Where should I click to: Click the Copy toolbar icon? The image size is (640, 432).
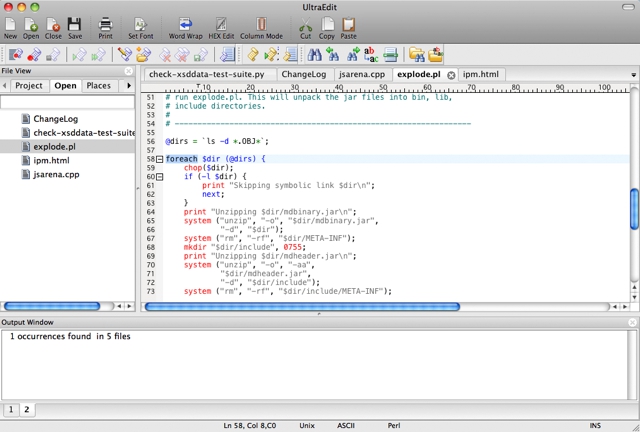coord(327,24)
